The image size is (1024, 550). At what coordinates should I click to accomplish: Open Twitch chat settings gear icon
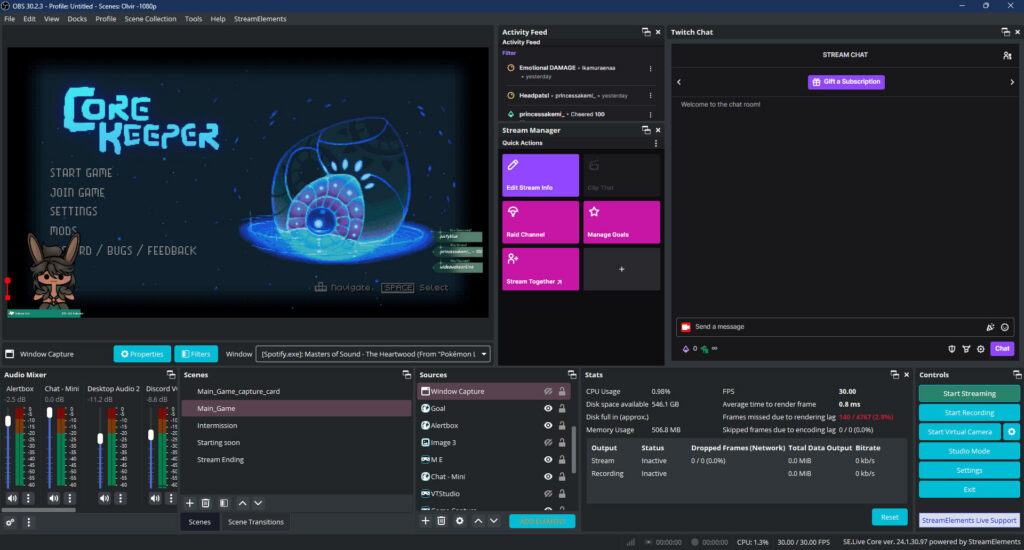click(x=981, y=349)
